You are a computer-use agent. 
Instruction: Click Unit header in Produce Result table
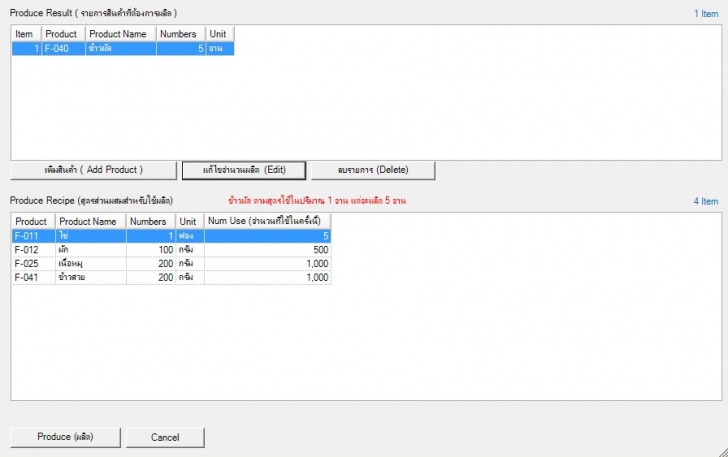[220, 34]
